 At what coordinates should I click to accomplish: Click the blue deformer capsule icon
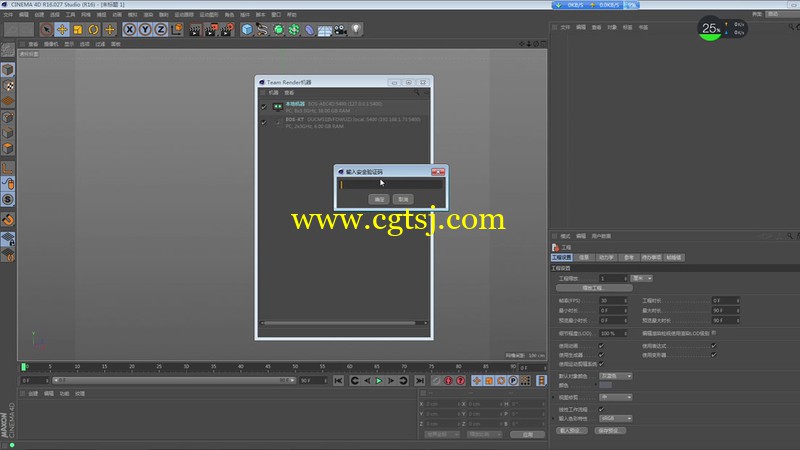click(x=309, y=30)
